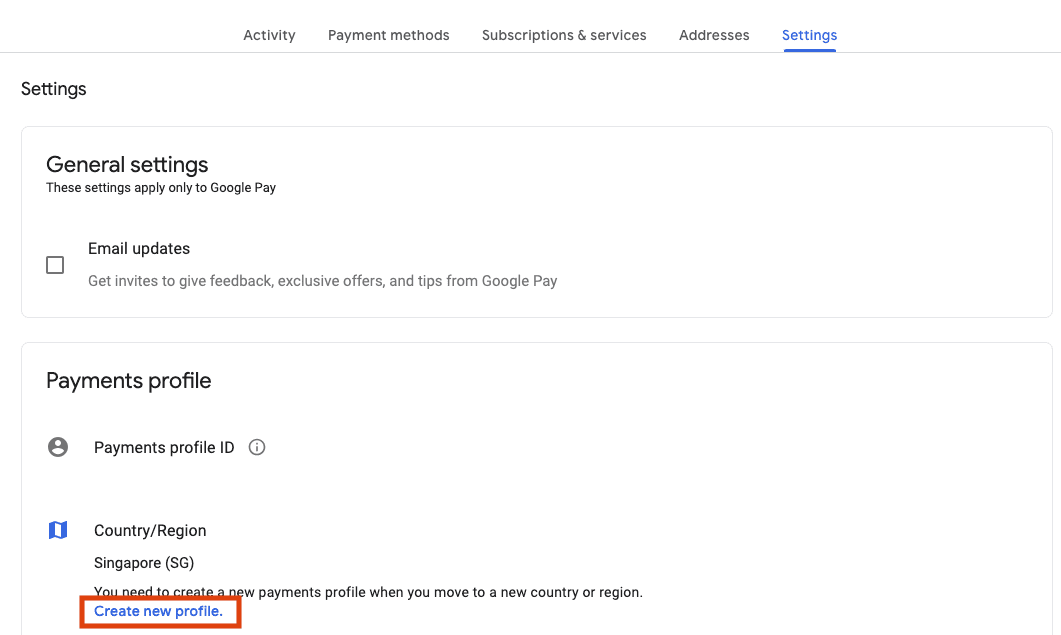Click the Create new profile link
Image resolution: width=1061 pixels, height=635 pixels.
click(159, 611)
